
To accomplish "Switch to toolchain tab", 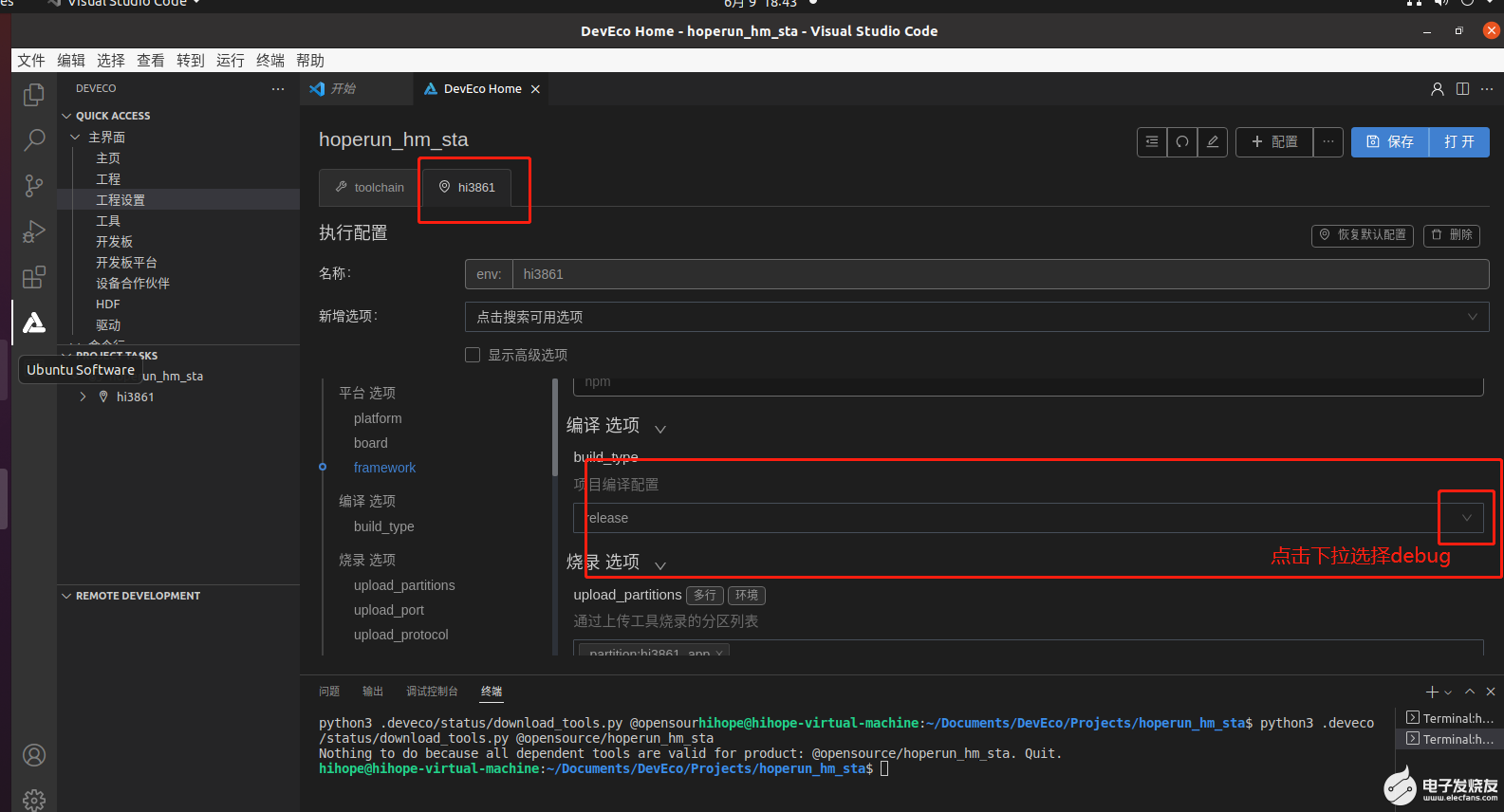I will pyautogui.click(x=370, y=188).
